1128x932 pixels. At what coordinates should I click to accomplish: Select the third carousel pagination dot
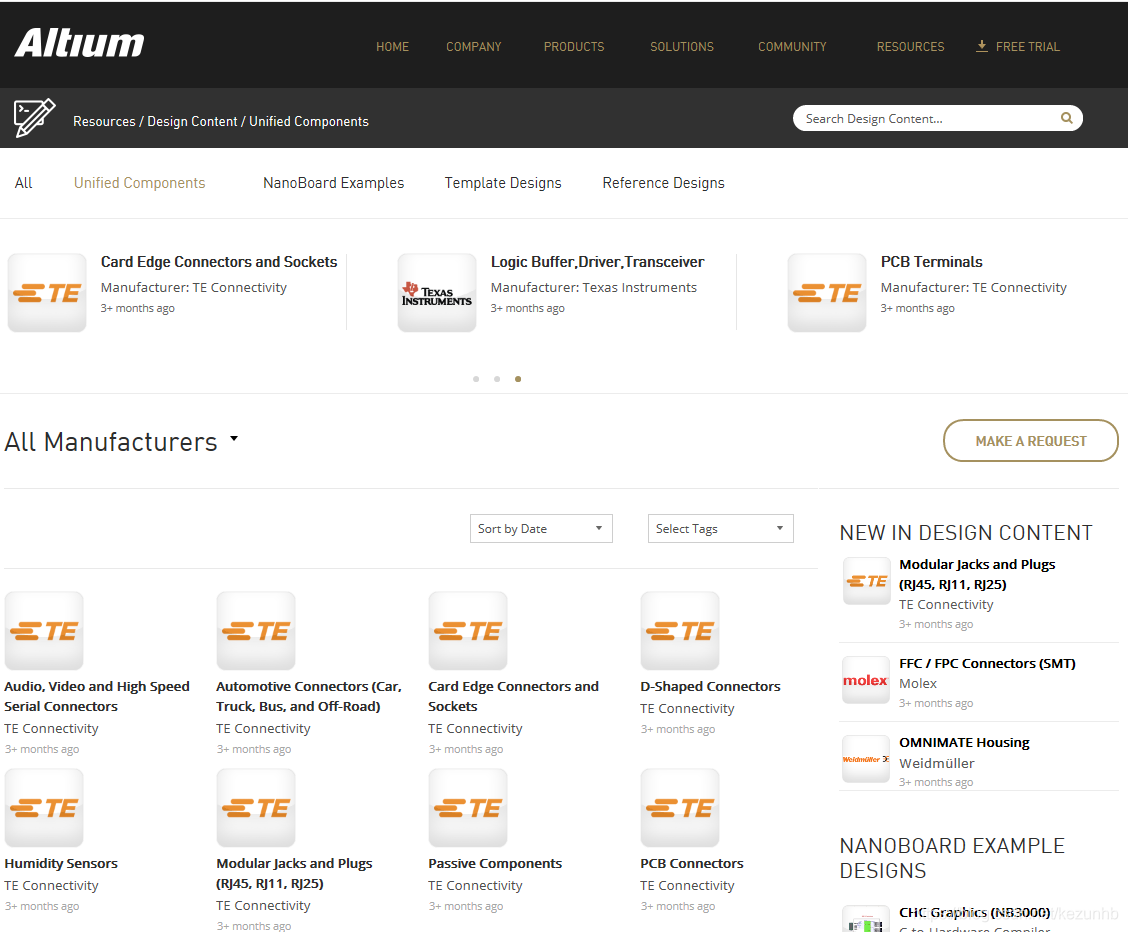[x=517, y=379]
